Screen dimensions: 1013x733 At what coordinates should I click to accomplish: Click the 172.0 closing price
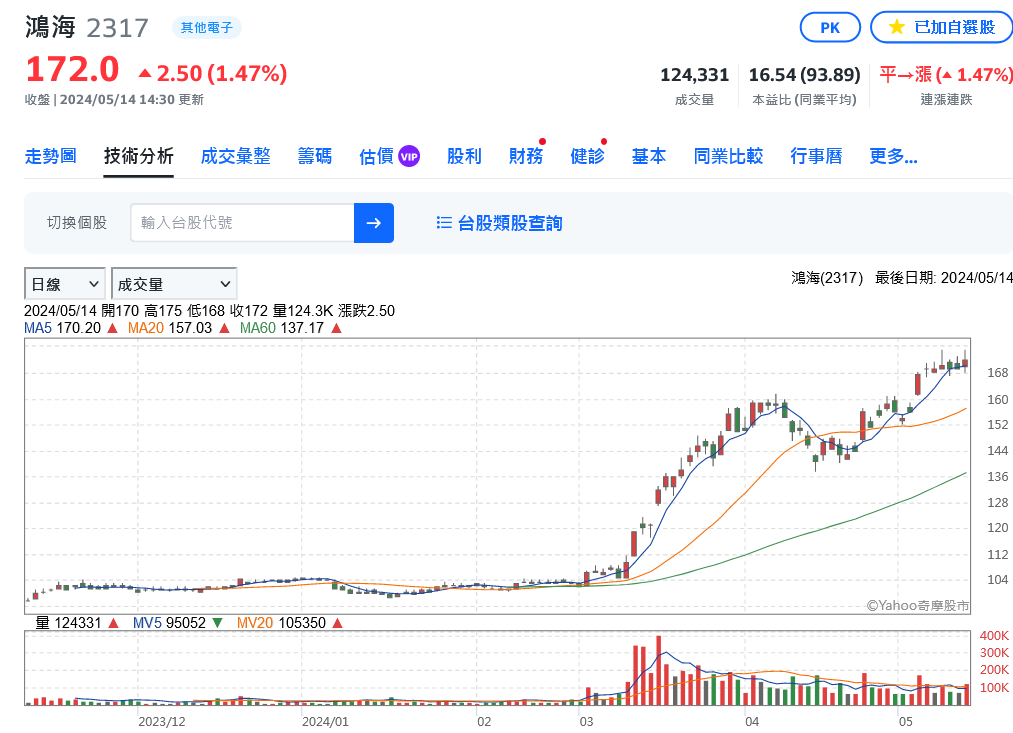pos(72,70)
